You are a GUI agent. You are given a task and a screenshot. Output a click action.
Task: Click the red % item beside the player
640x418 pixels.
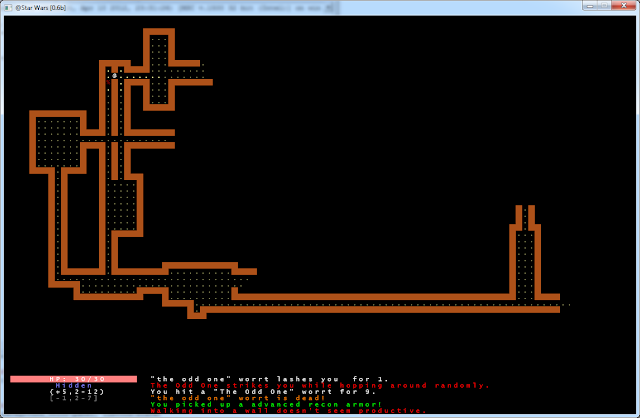pyautogui.click(x=108, y=82)
